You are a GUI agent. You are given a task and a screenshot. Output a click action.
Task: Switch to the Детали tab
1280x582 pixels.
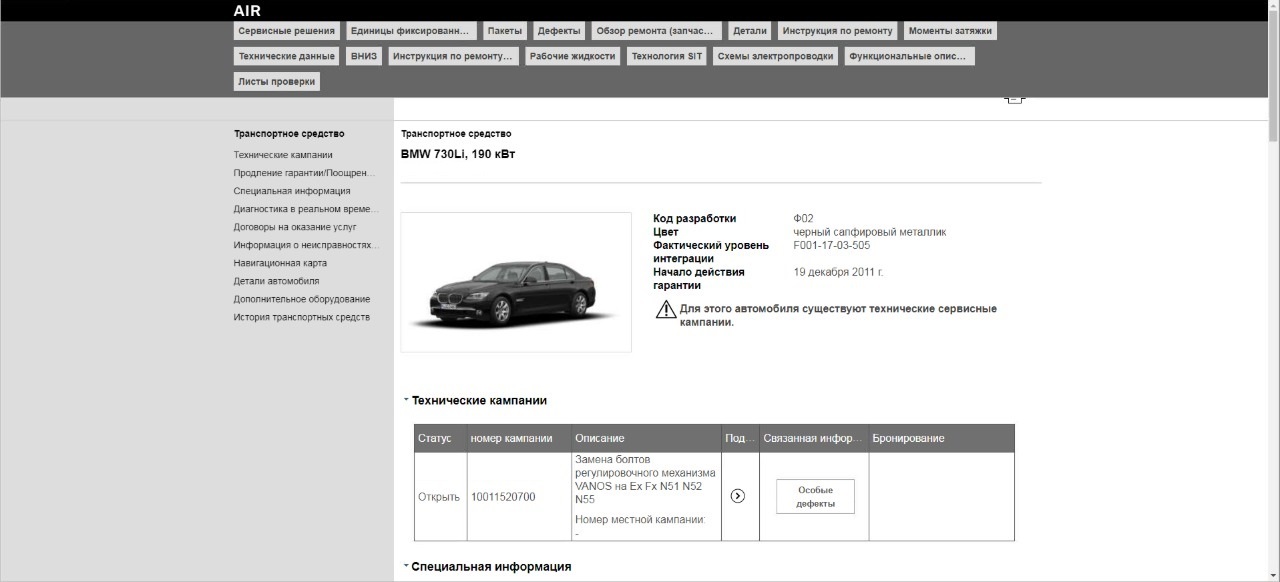[x=749, y=31]
